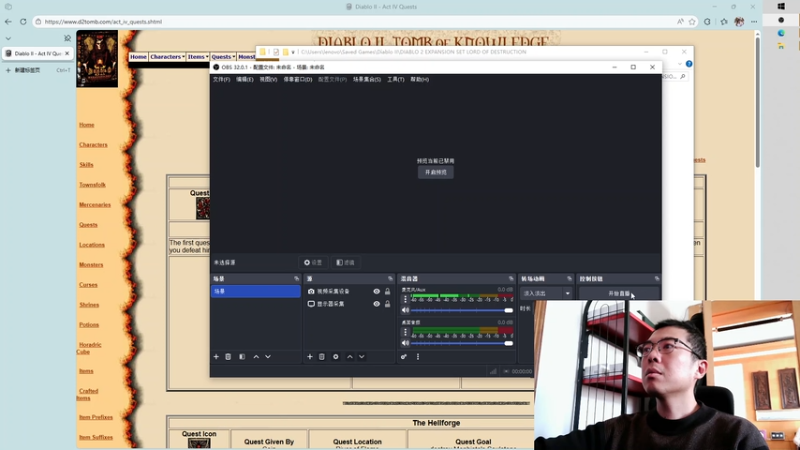
Task: Open advanced audio properties gears icon
Action: (404, 357)
